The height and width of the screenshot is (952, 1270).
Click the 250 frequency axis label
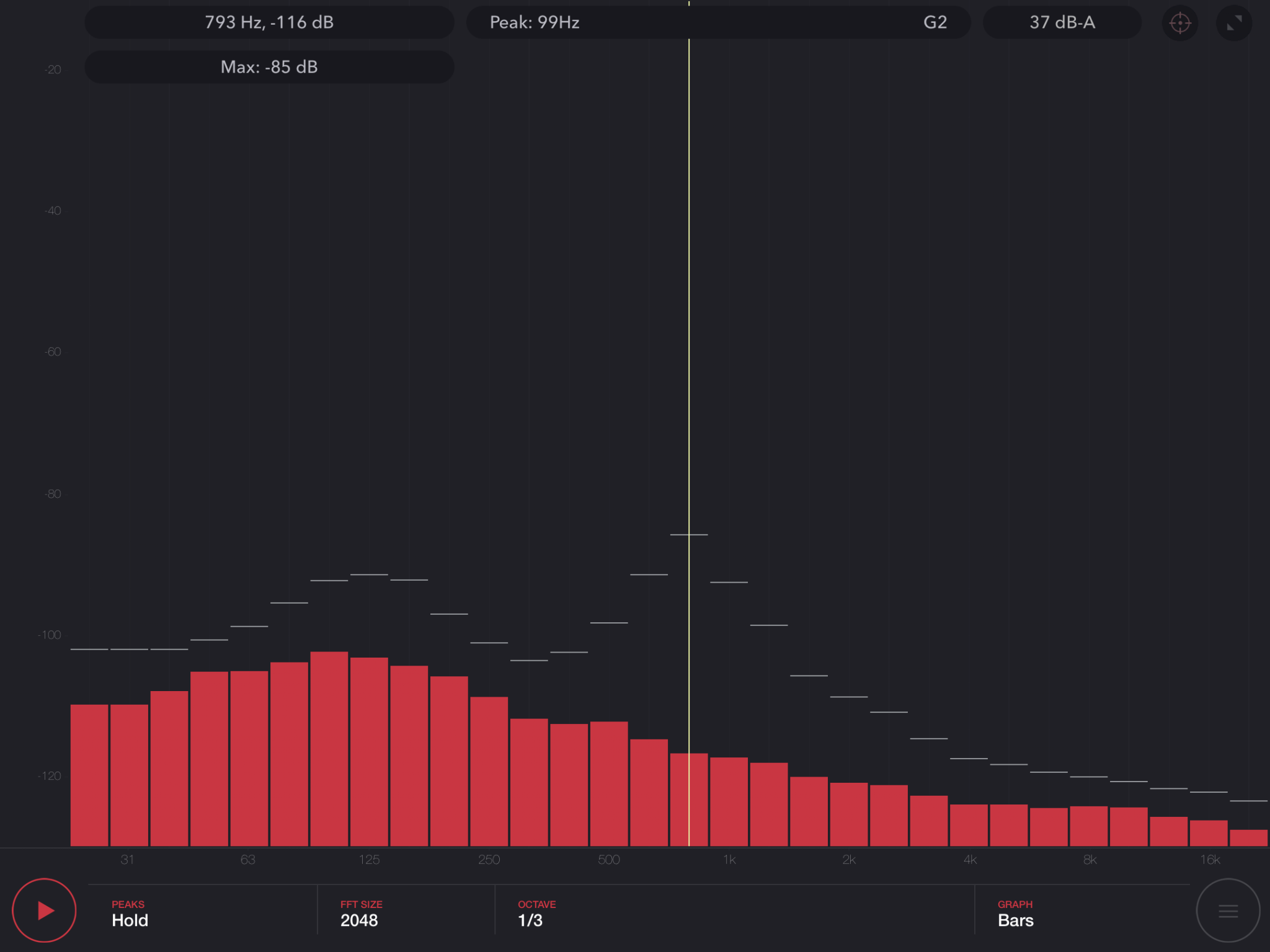(489, 860)
